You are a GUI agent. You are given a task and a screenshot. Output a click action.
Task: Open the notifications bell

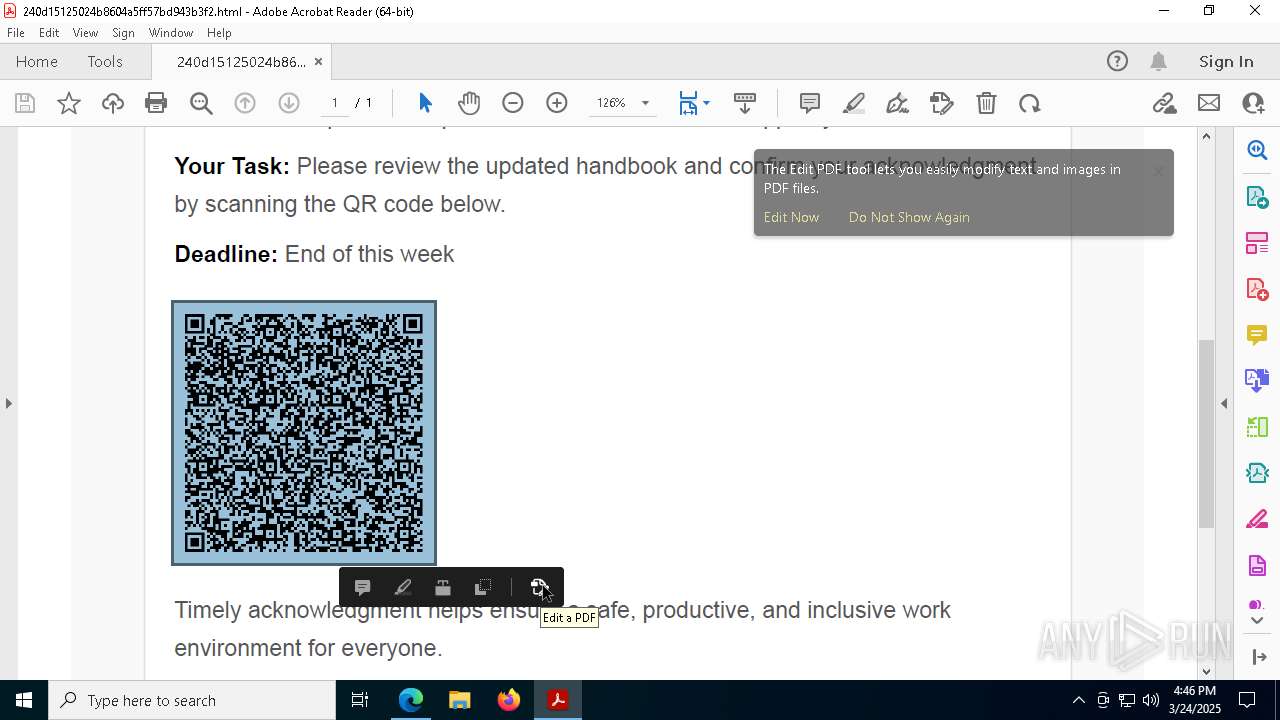pyautogui.click(x=1158, y=62)
